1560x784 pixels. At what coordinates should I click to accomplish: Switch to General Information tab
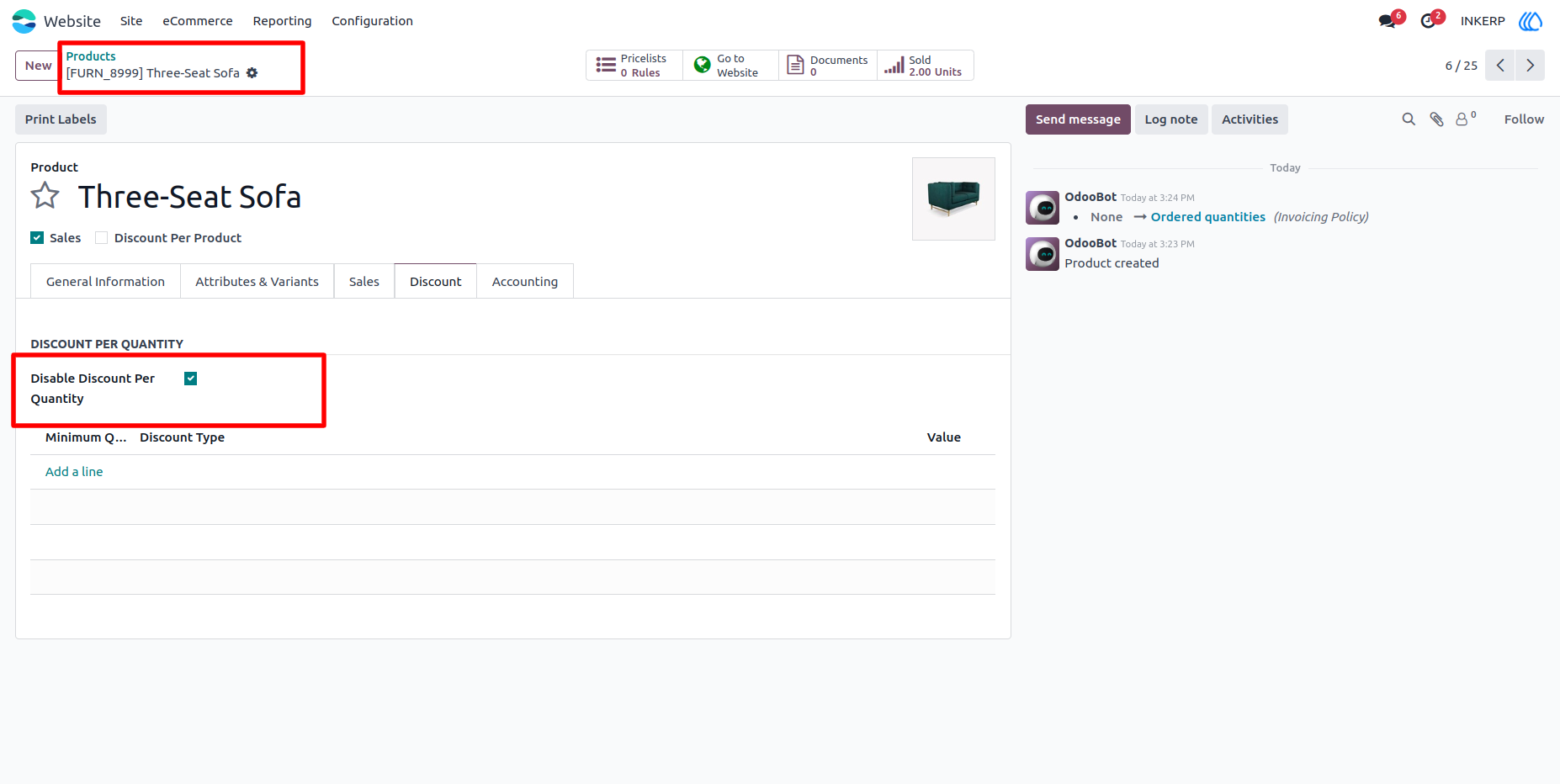(105, 282)
